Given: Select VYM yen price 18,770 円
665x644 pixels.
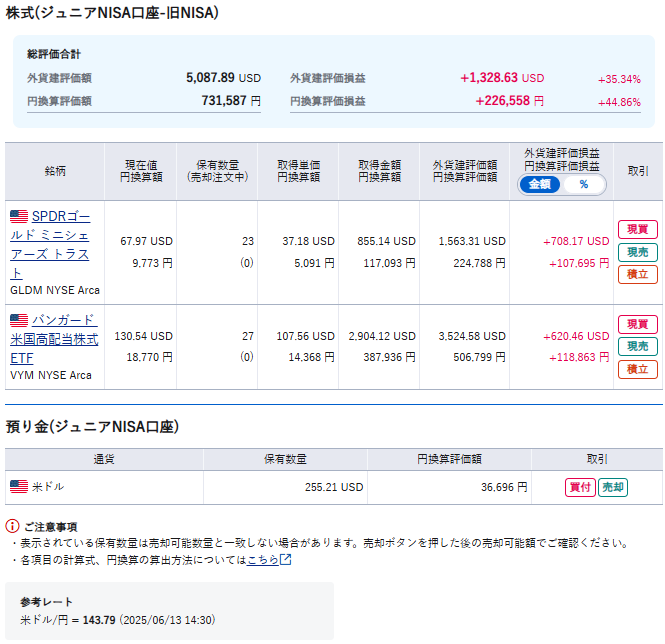Looking at the screenshot, I should 149,357.
